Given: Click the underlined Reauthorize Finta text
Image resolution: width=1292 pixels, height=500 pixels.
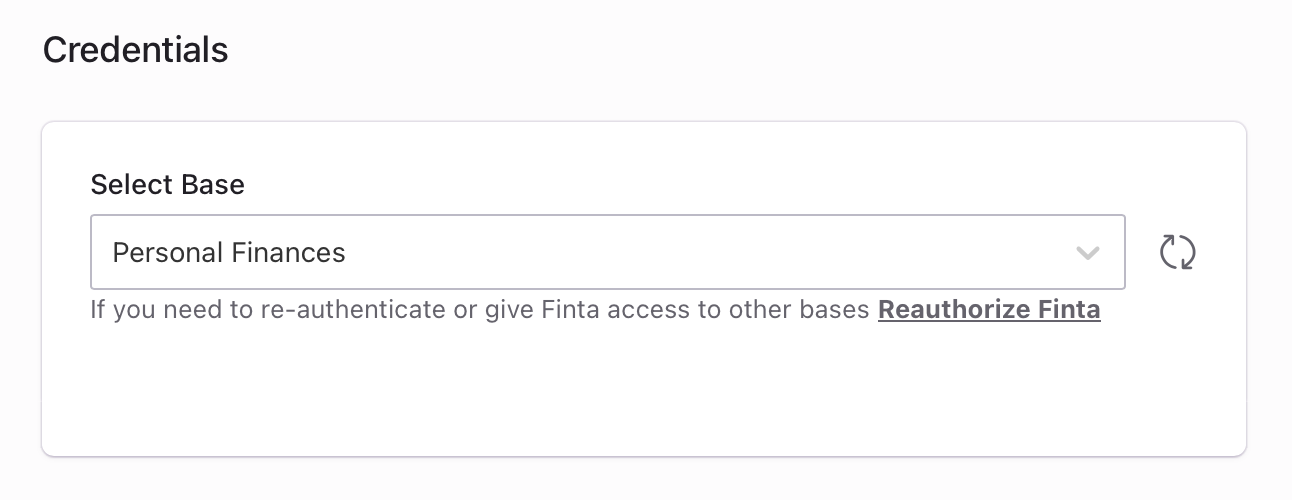Looking at the screenshot, I should pyautogui.click(x=989, y=310).
